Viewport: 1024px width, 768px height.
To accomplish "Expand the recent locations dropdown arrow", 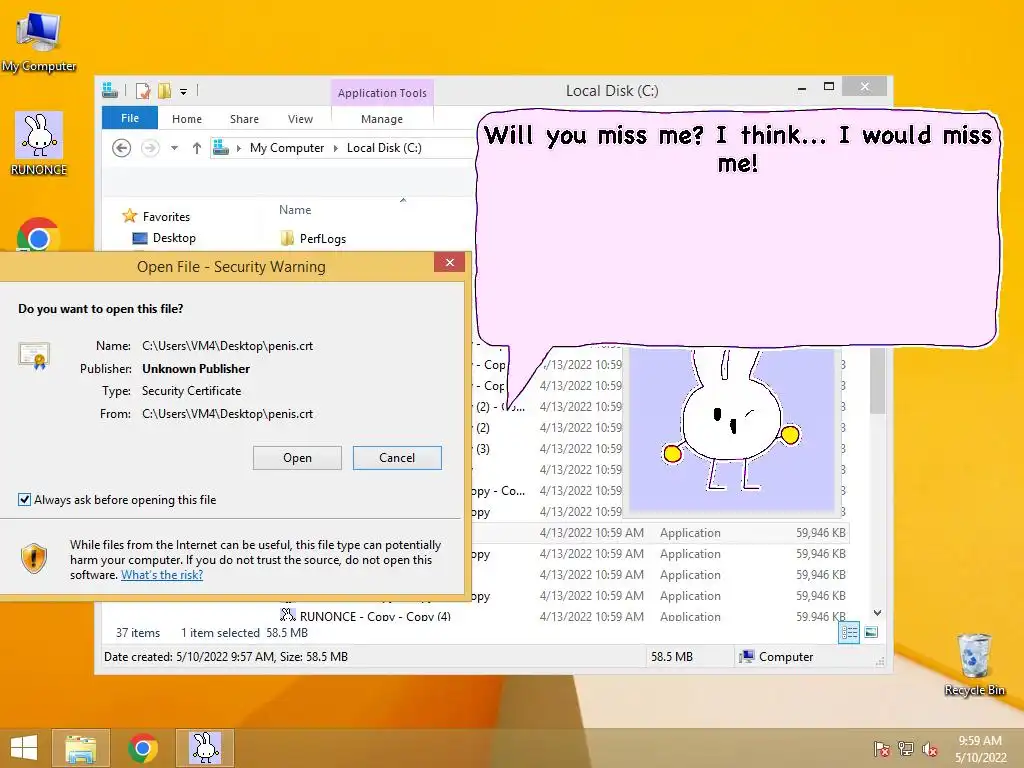I will pos(174,148).
